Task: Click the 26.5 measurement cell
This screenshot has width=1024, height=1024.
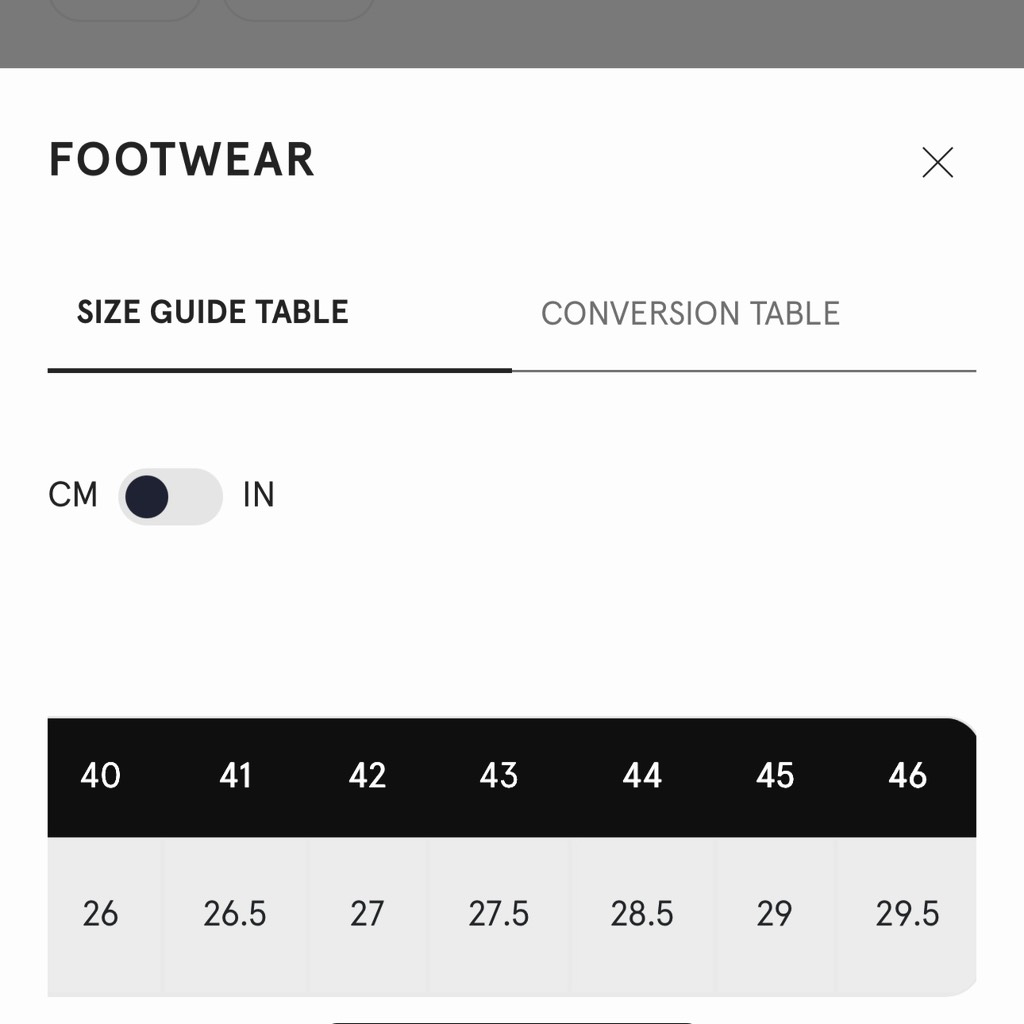Action: pyautogui.click(x=235, y=914)
